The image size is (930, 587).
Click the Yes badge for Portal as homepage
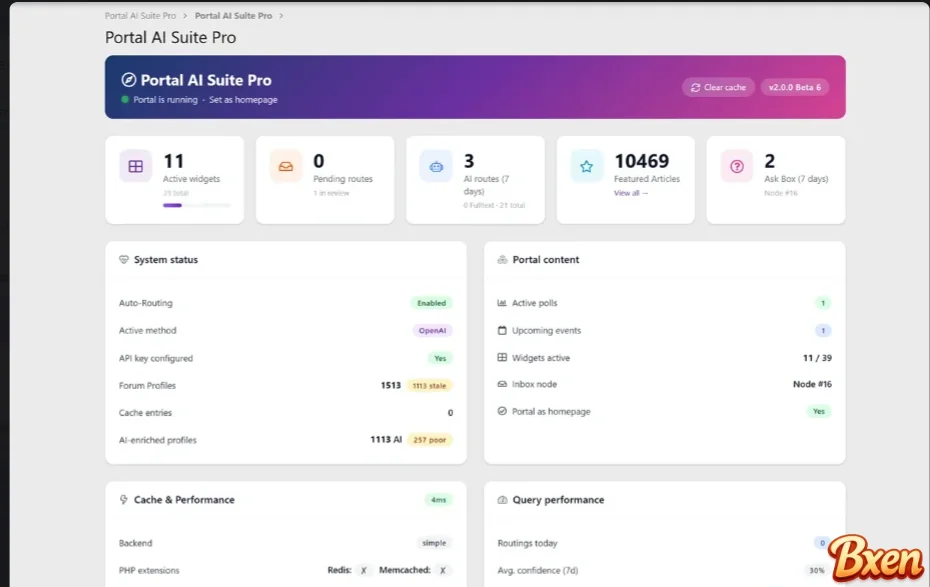click(x=819, y=411)
